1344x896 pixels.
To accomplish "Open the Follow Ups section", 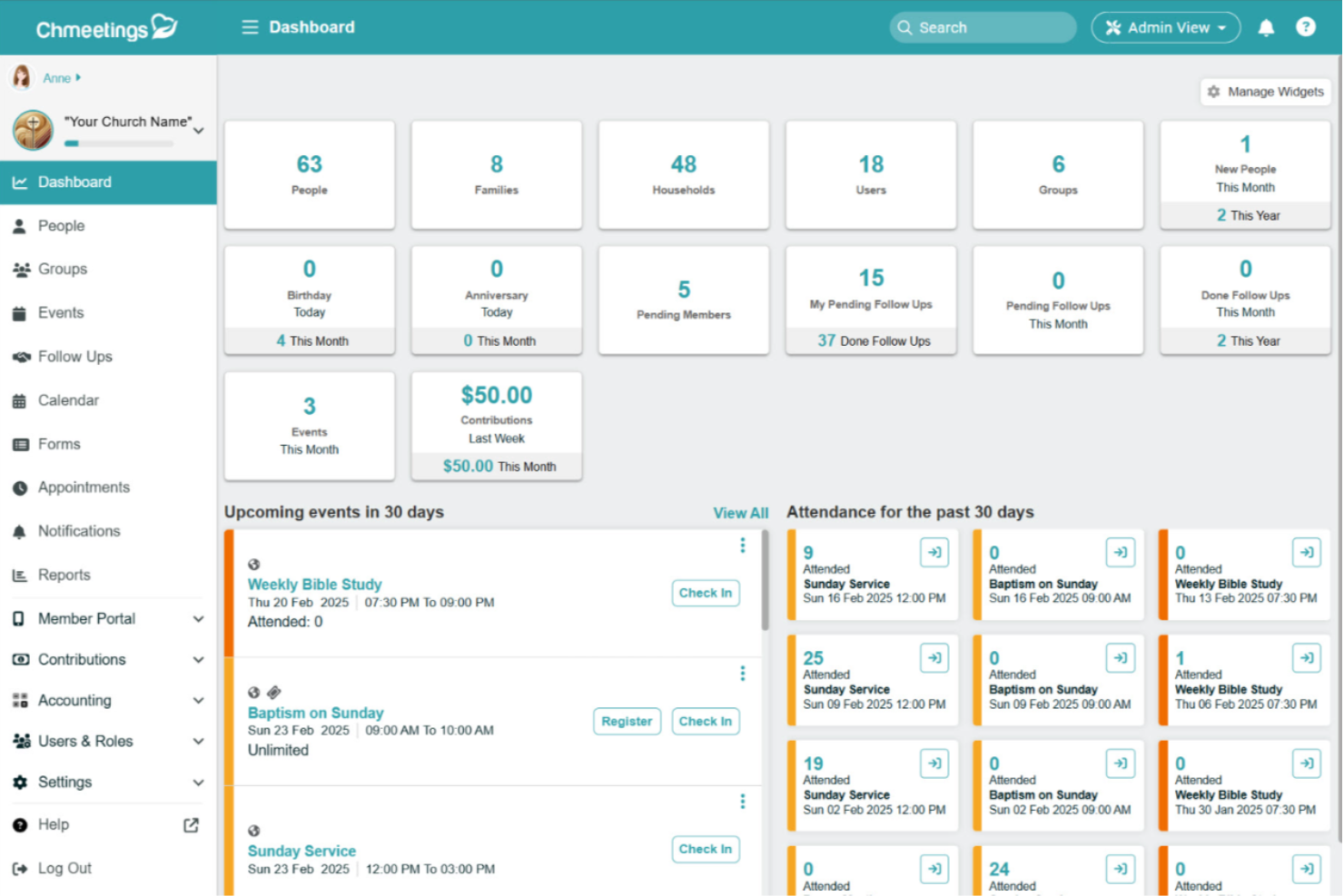I will (x=74, y=356).
